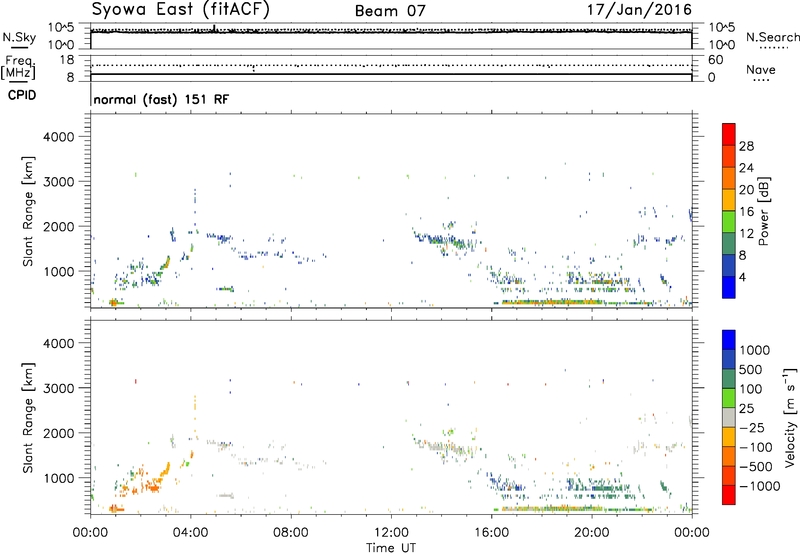
Task: Click the 'Velocity [m s⁻¹]' color bar label
Action: point(789,417)
